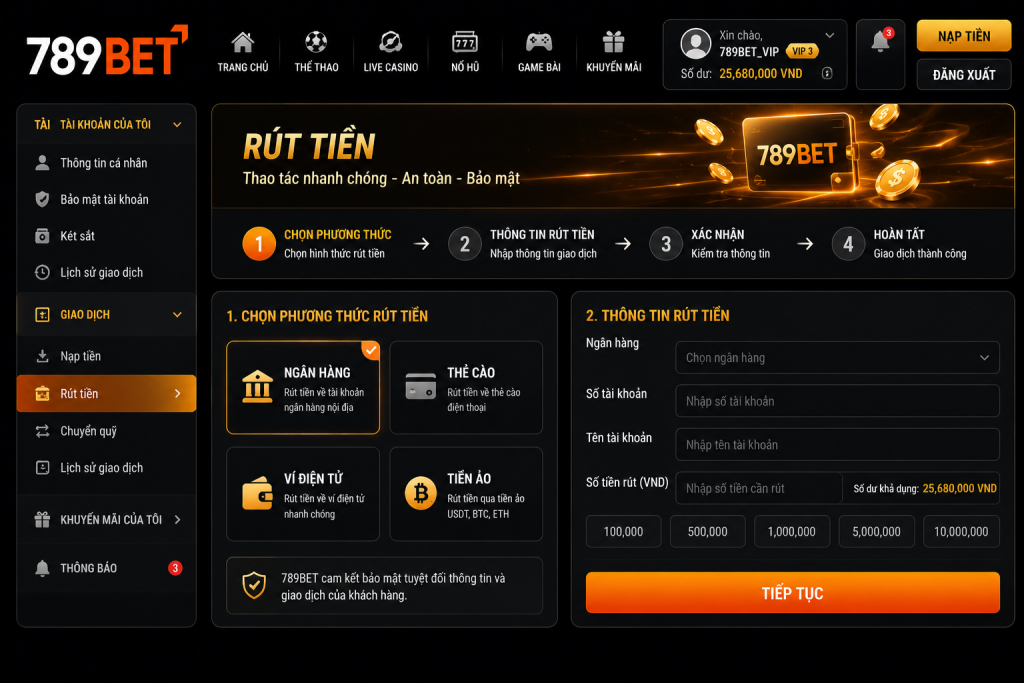Click the Chuyển quỹ transfer arrows icon
The image size is (1024, 683).
pyautogui.click(x=42, y=431)
